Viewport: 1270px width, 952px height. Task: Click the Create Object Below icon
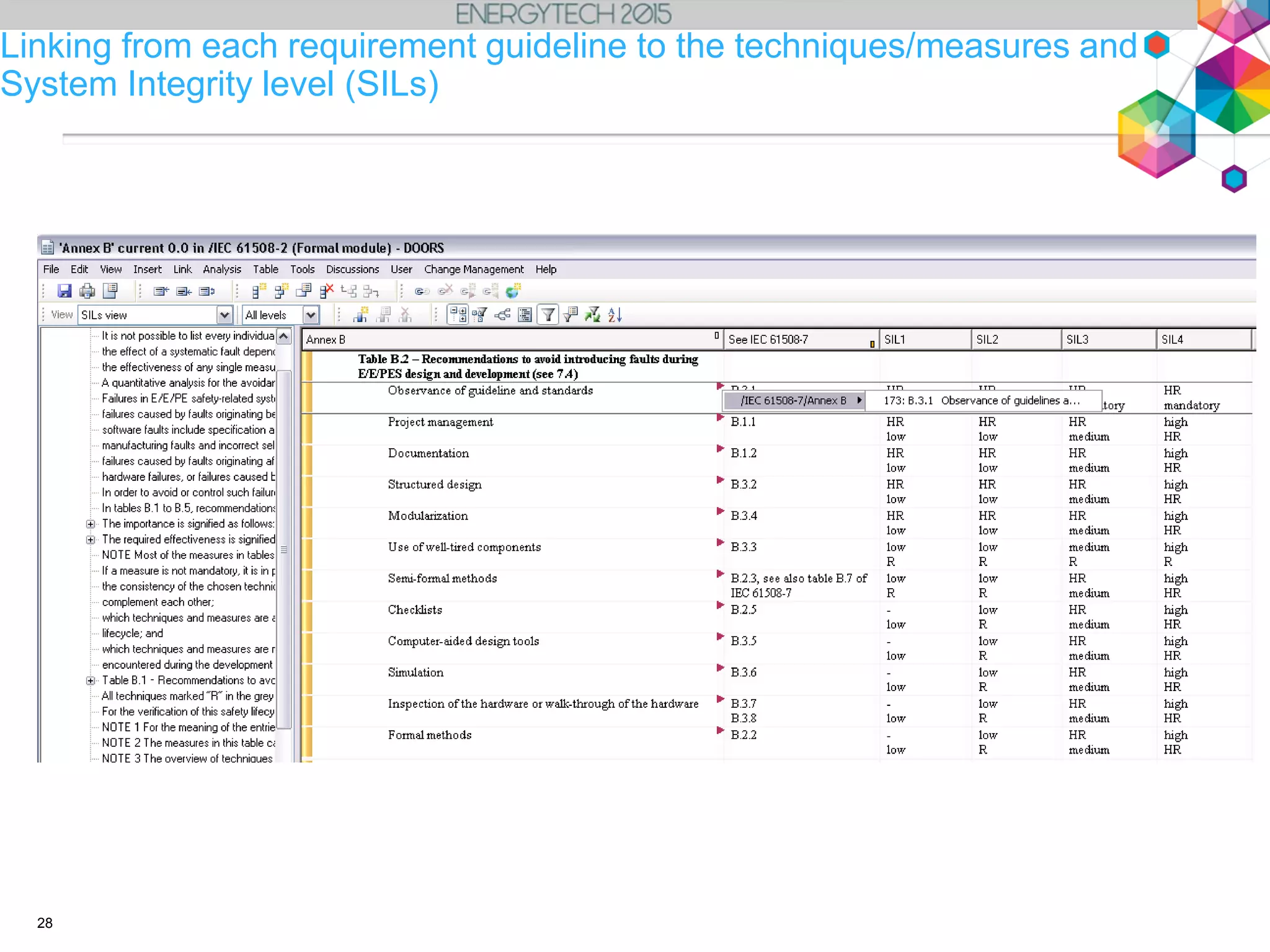pyautogui.click(x=281, y=291)
